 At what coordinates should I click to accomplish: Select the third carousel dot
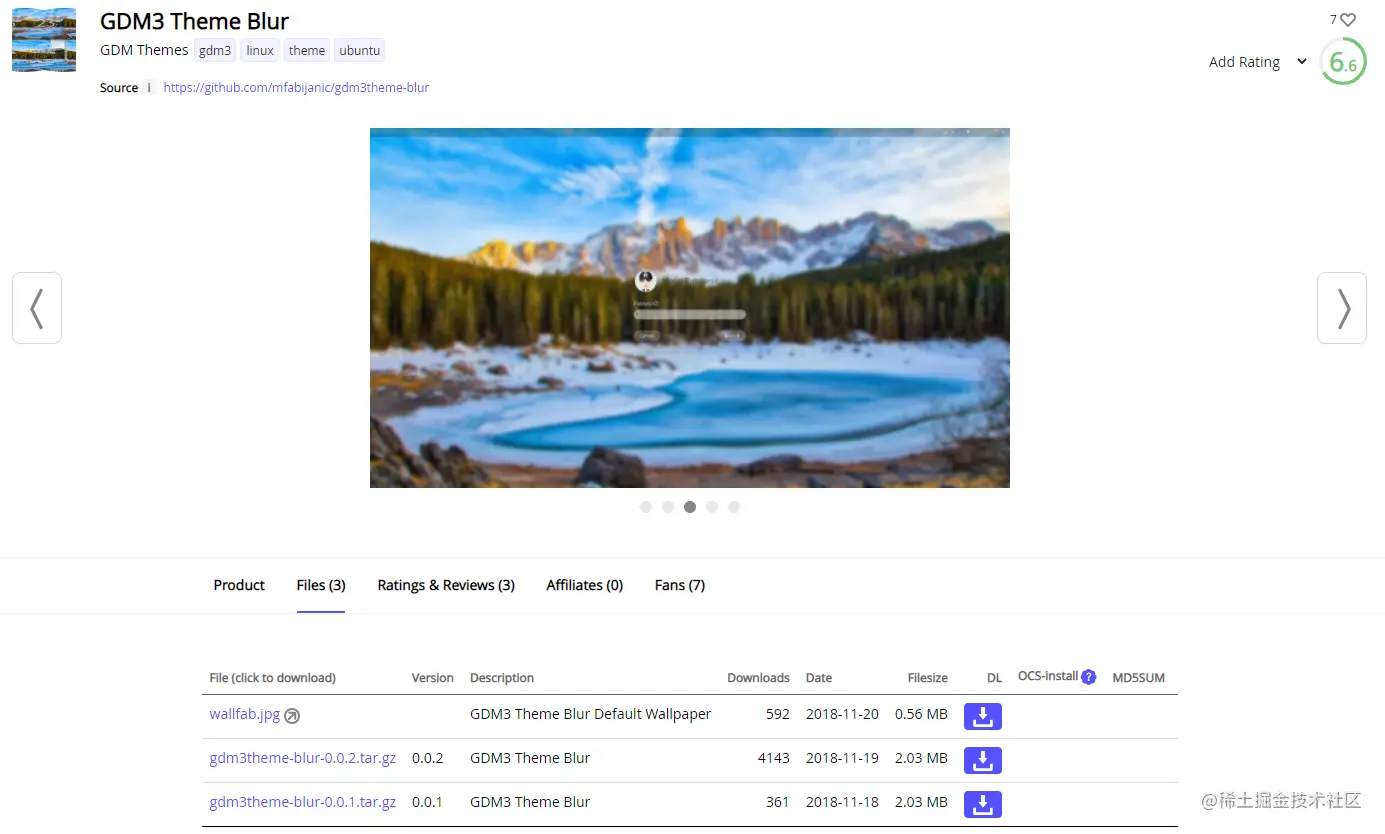coord(690,507)
